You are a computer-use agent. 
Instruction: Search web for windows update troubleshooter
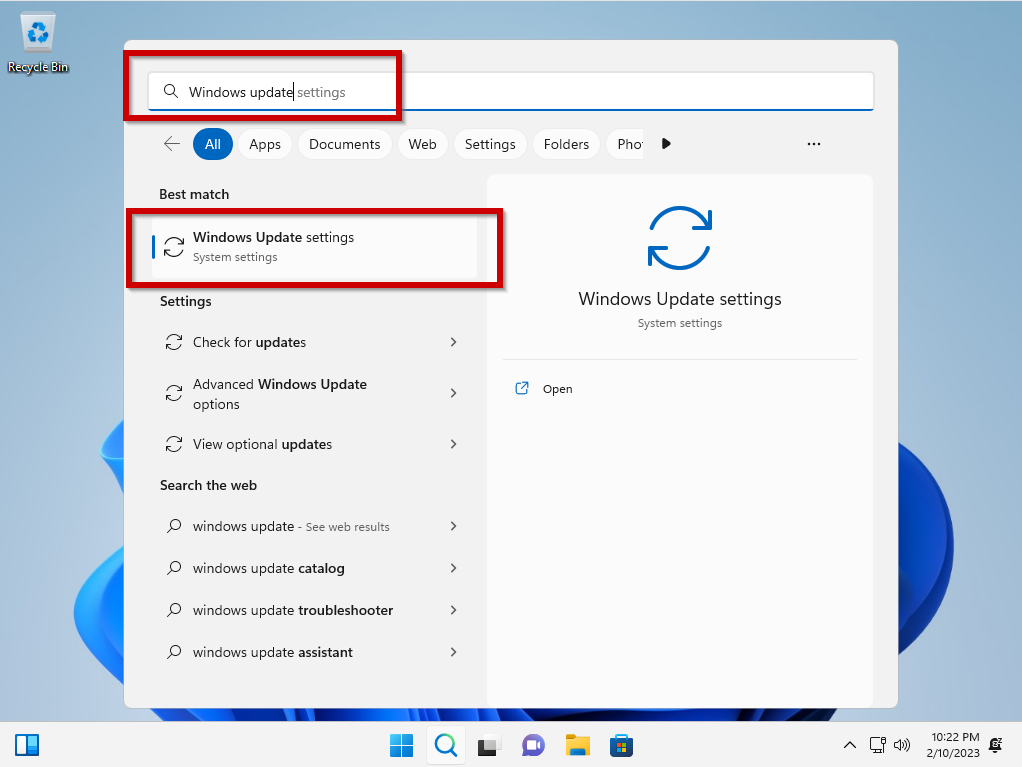313,610
